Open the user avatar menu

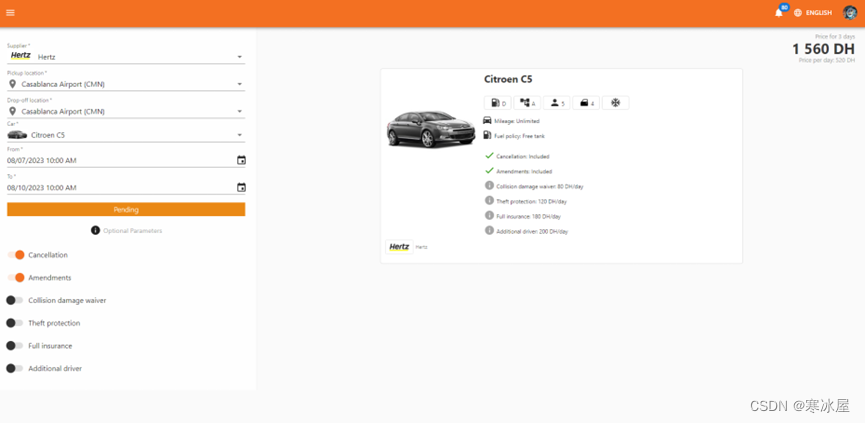coord(850,13)
